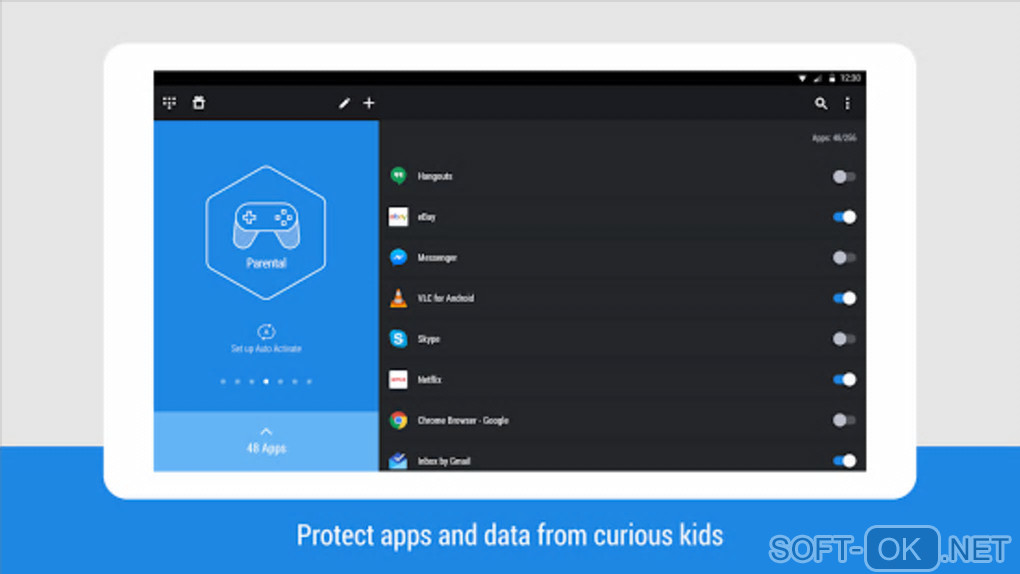Click the battery status icon
The height and width of the screenshot is (574, 1020).
(x=831, y=78)
